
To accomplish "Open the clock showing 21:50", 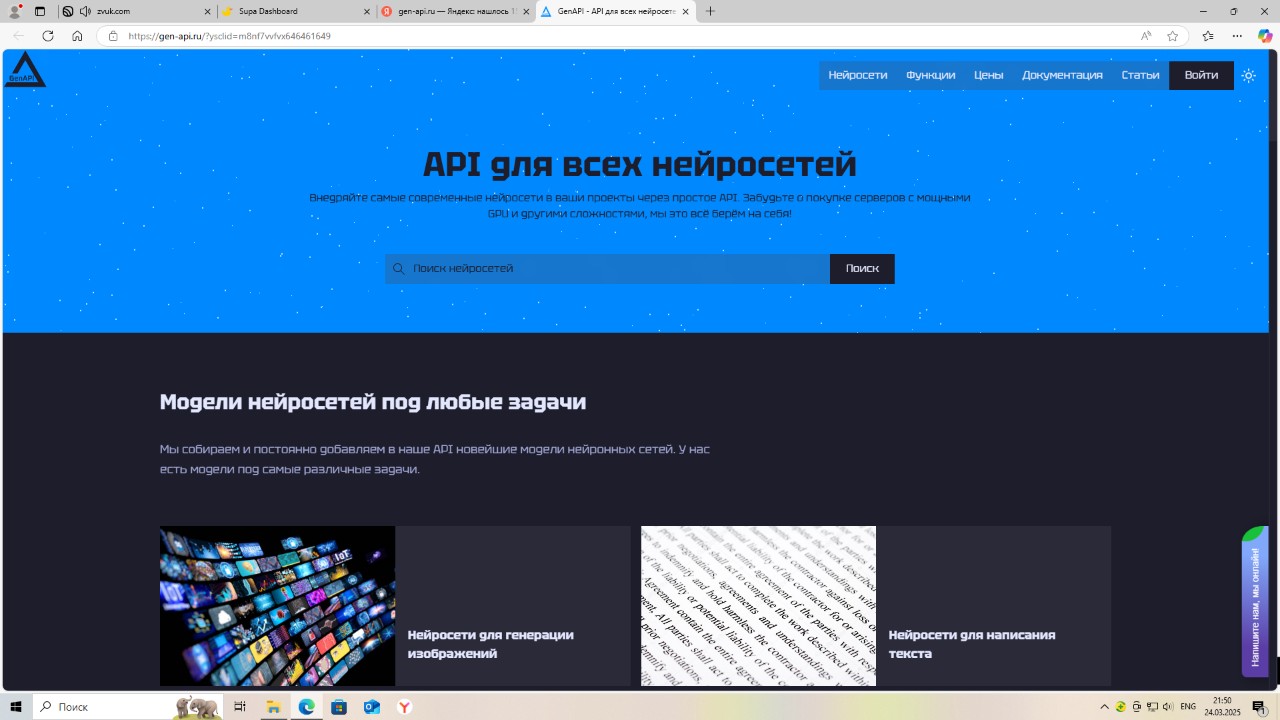I will 1221,707.
